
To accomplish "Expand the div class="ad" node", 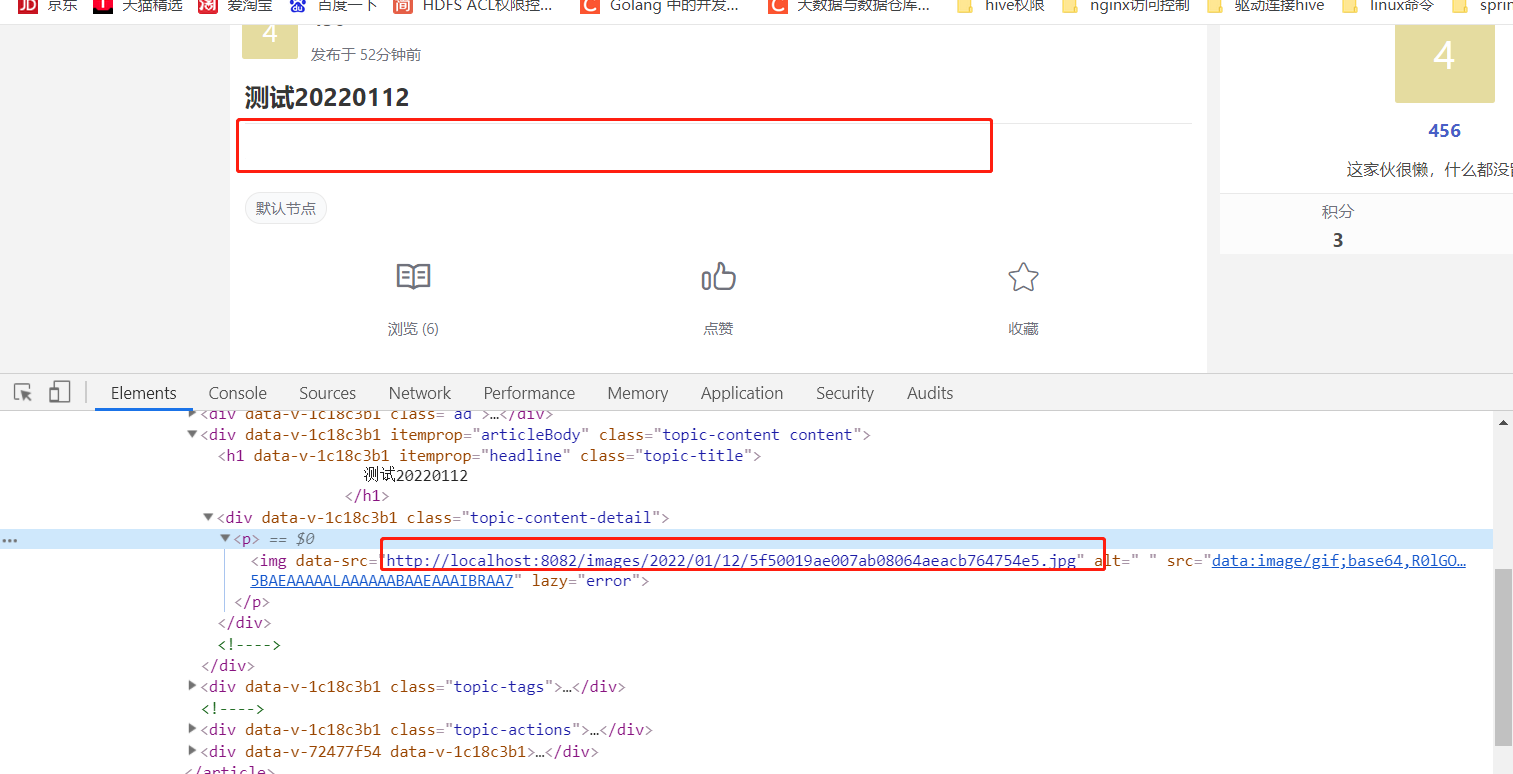I will (x=193, y=413).
